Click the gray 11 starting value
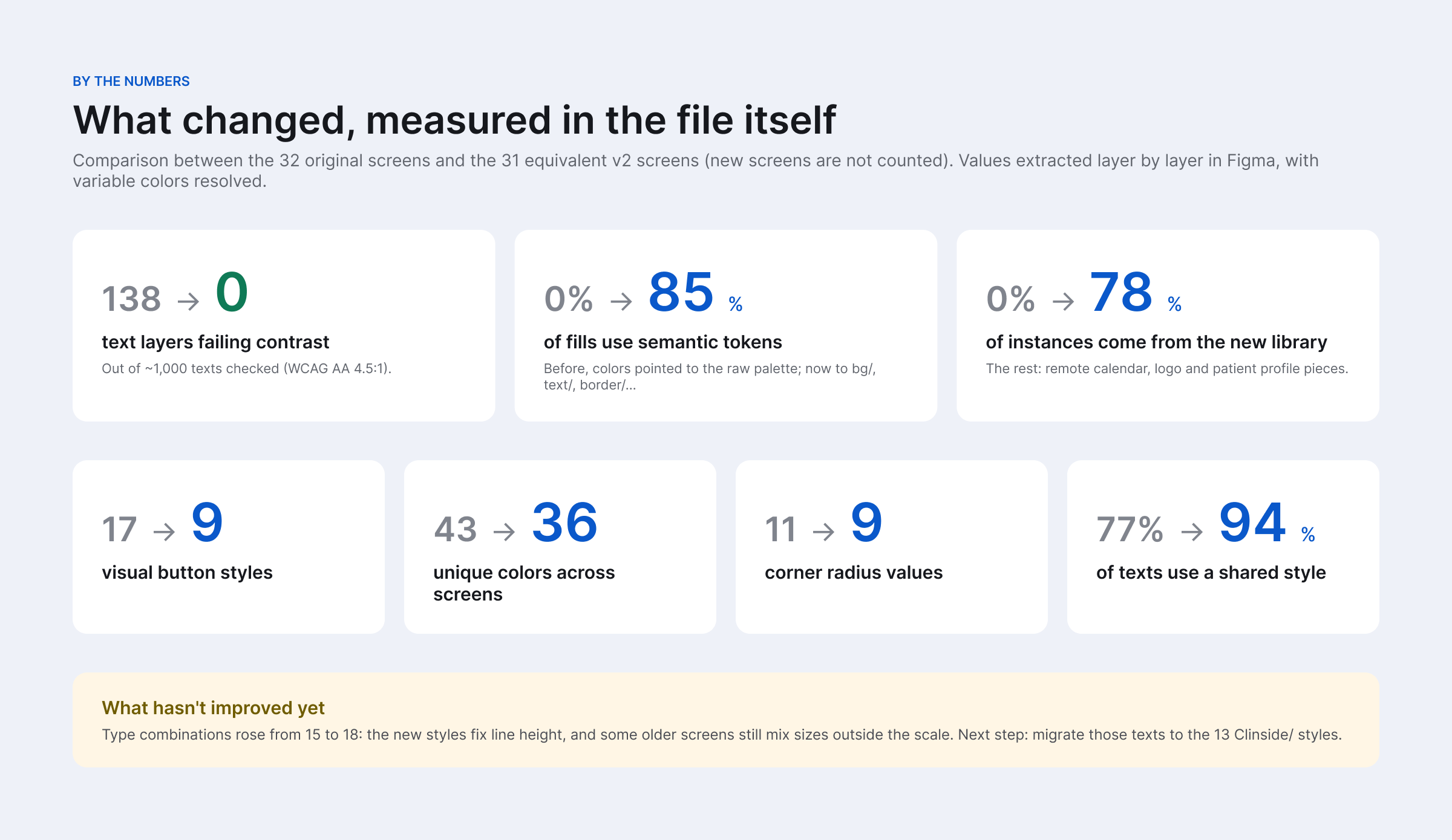Screen dimensions: 1452x840 pos(780,529)
